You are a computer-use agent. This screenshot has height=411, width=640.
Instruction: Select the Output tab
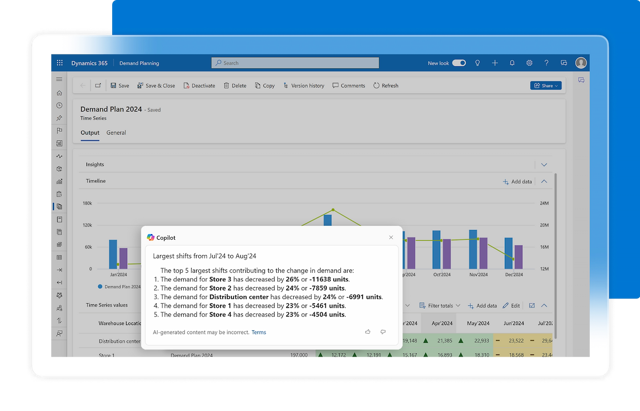[90, 132]
